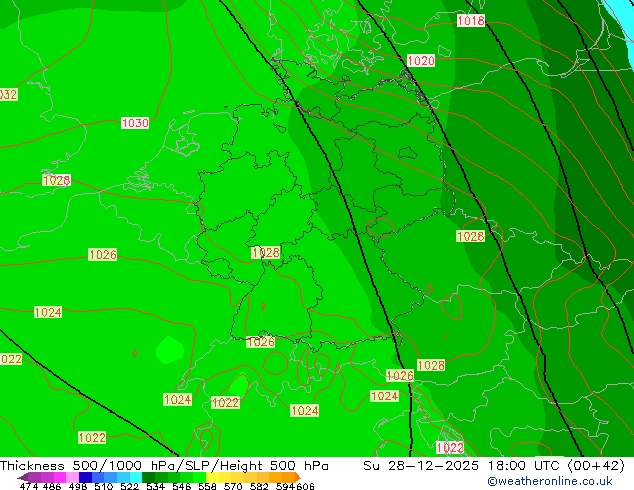Click the legend value 486
Screen dimensions: 634x490
(52, 486)
